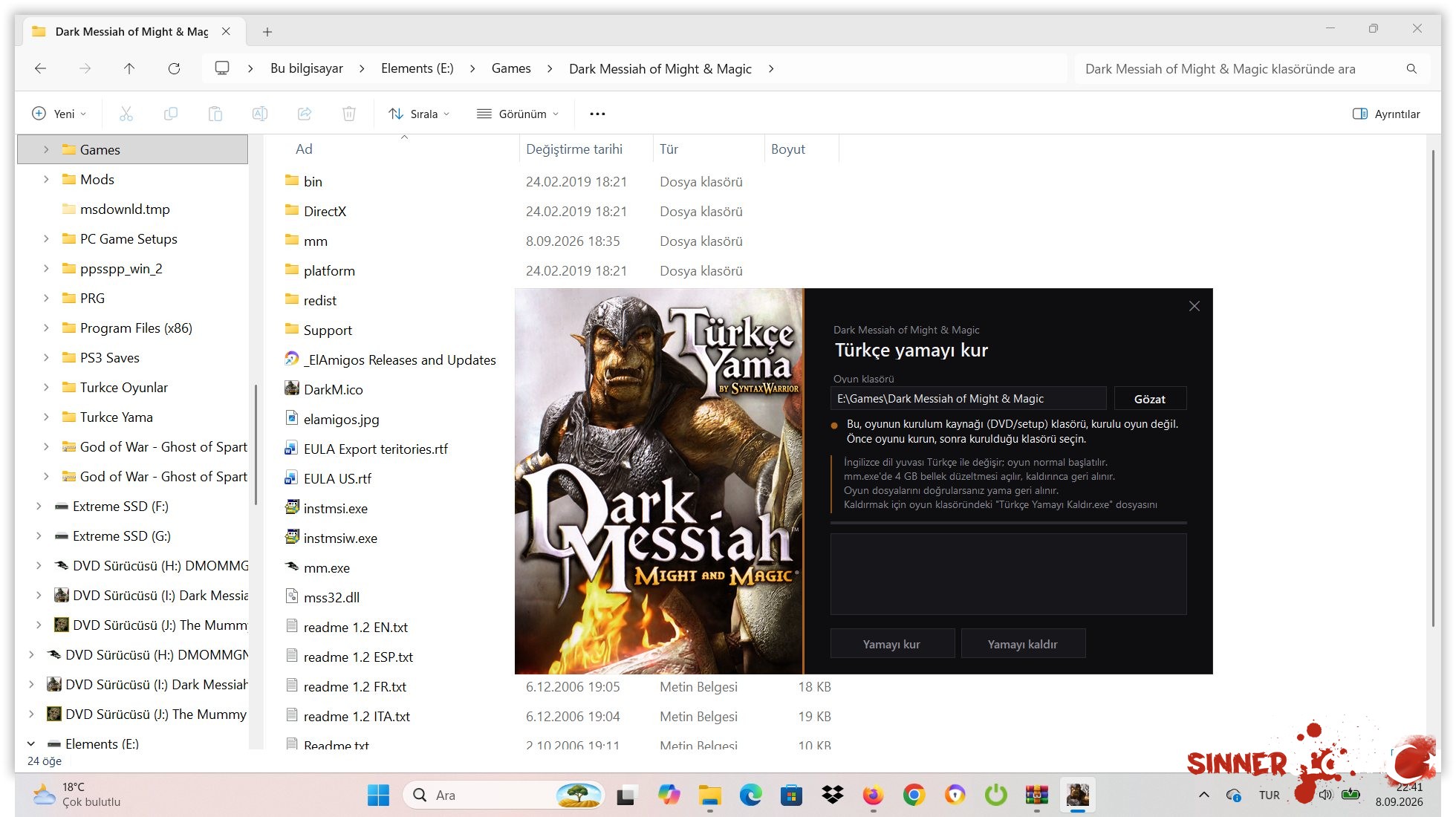Open the Windows Start menu
1456x817 pixels.
pos(378,795)
